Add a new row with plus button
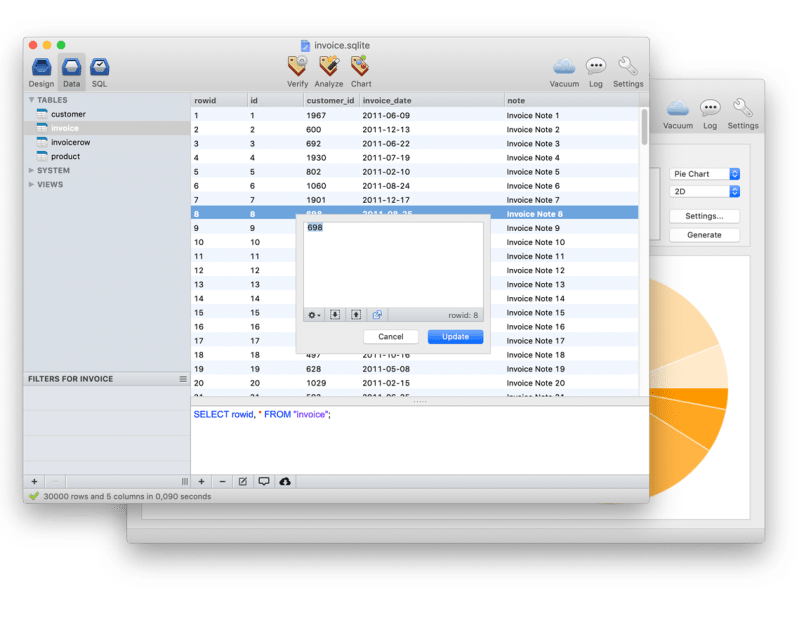This screenshot has width=799, height=632. (x=201, y=482)
